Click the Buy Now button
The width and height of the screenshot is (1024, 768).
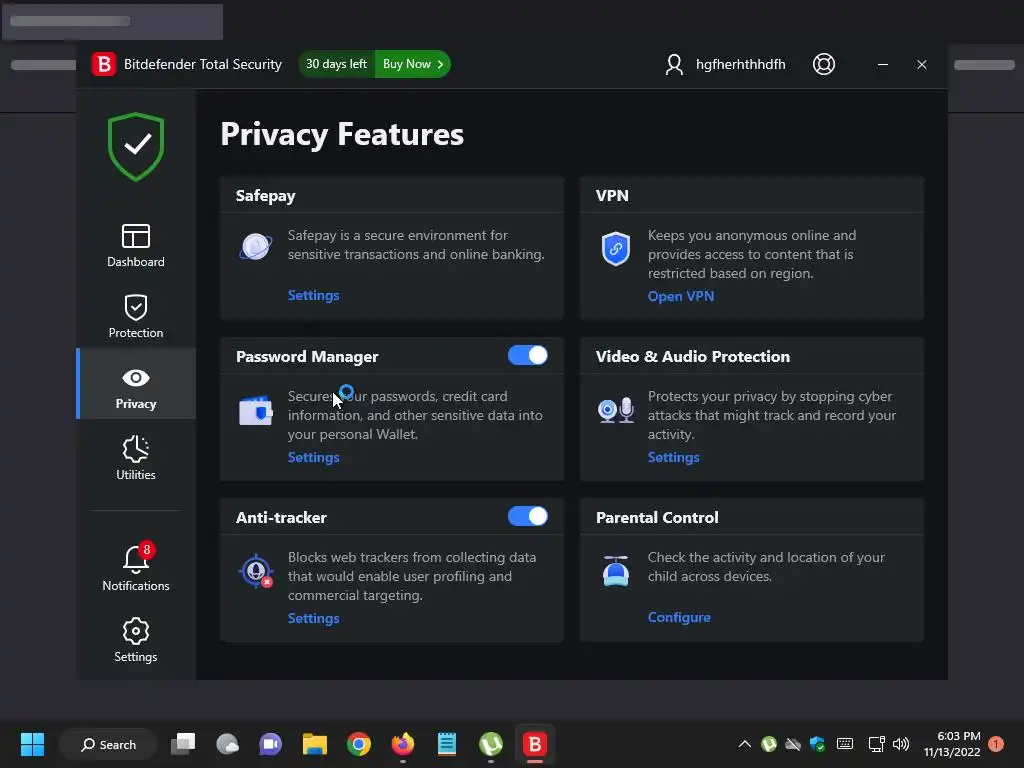(x=413, y=64)
